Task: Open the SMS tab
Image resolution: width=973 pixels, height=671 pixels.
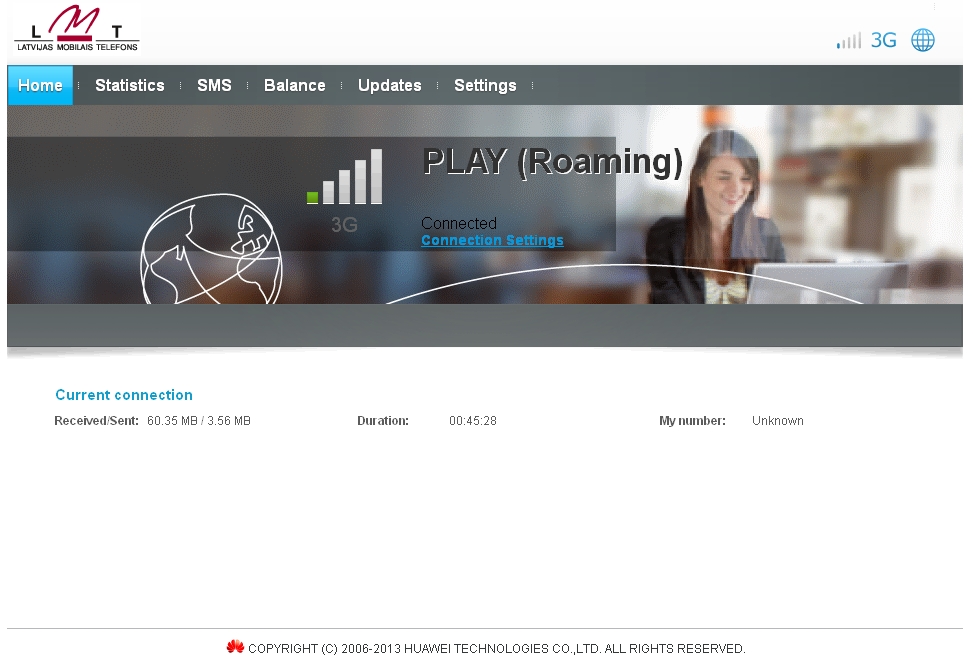Action: tap(214, 85)
